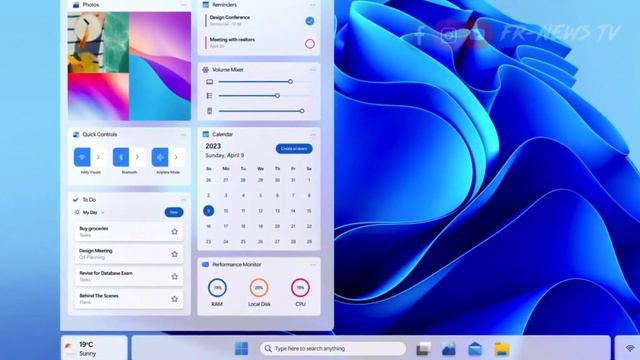Click the Volume Mixer gear icon

pos(205,70)
